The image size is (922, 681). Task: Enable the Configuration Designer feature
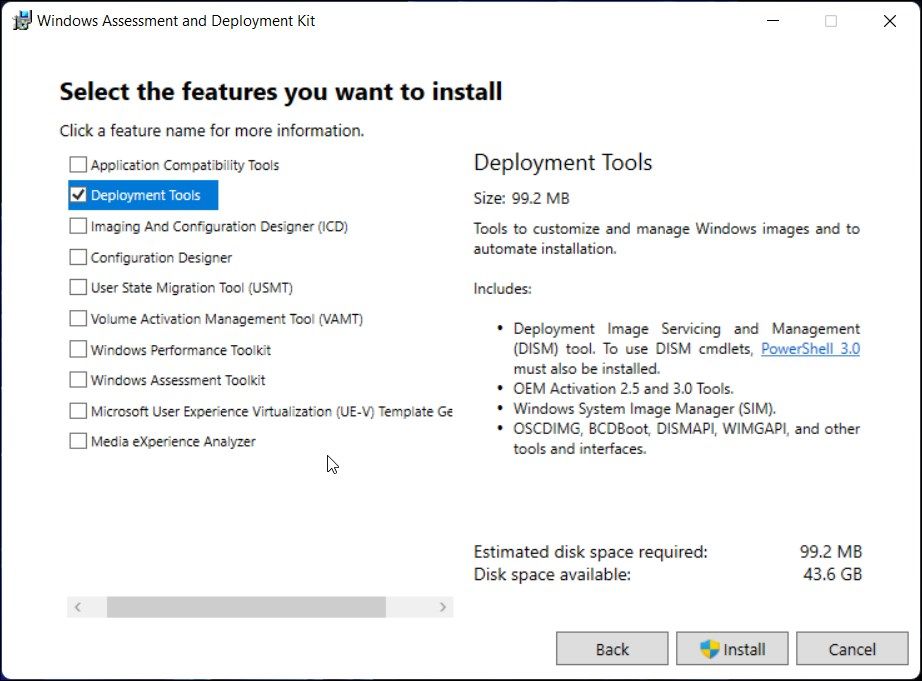(x=77, y=256)
